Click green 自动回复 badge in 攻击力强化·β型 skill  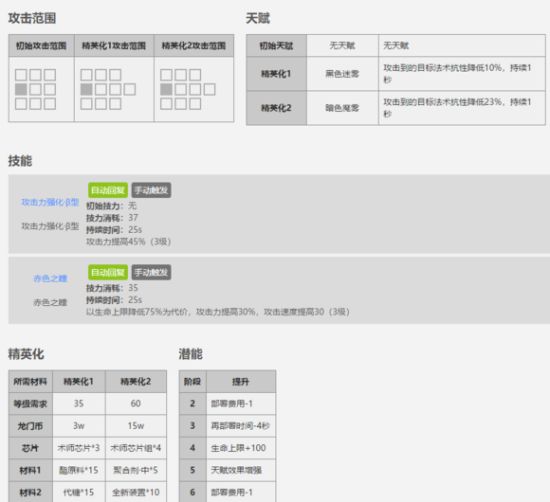[x=108, y=190]
